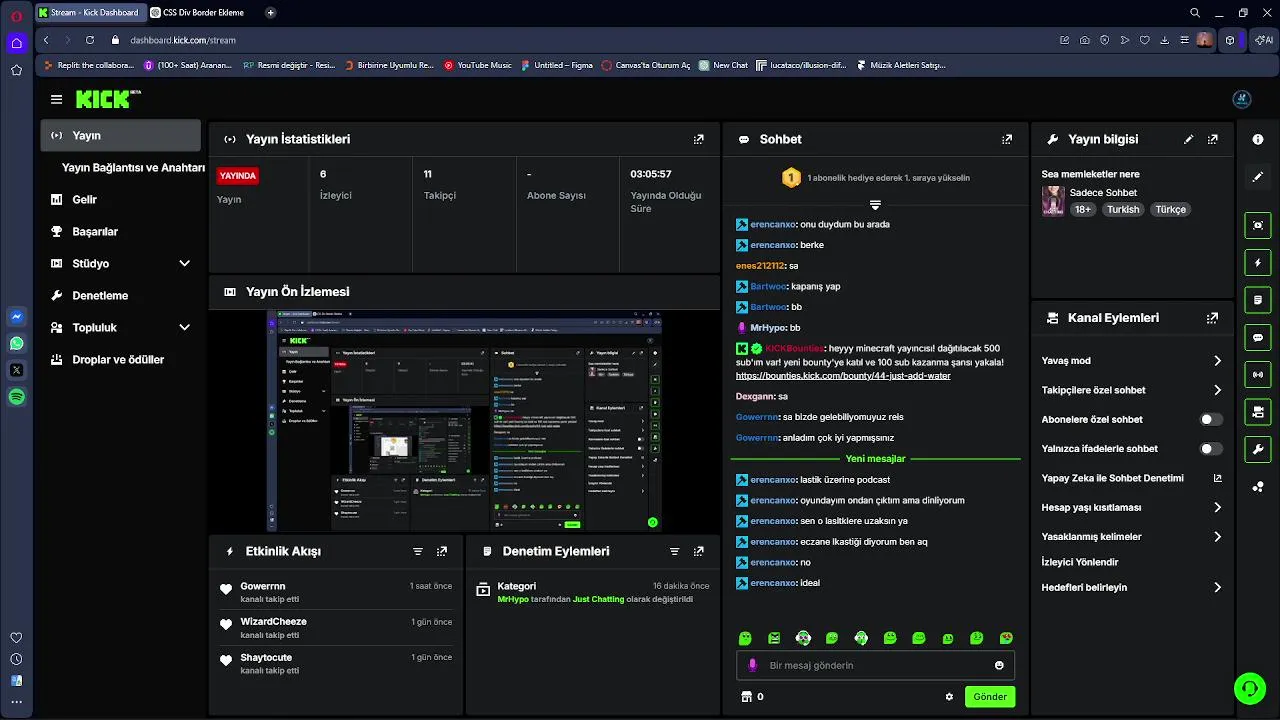Pop out the Denetim Eylemleri panel
The image size is (1280, 720).
pos(698,551)
